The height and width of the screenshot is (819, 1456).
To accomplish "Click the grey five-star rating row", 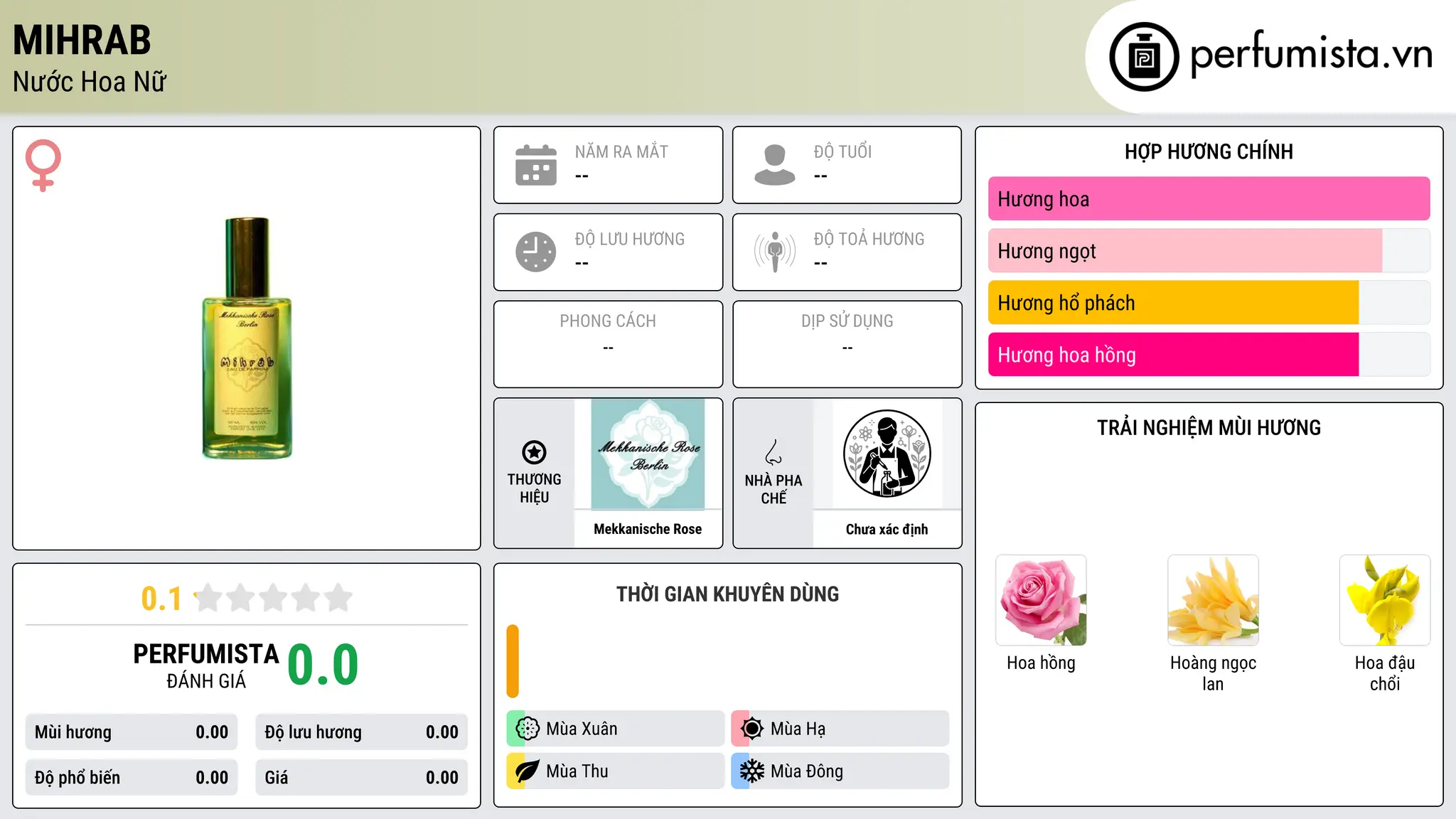I will pos(274,598).
